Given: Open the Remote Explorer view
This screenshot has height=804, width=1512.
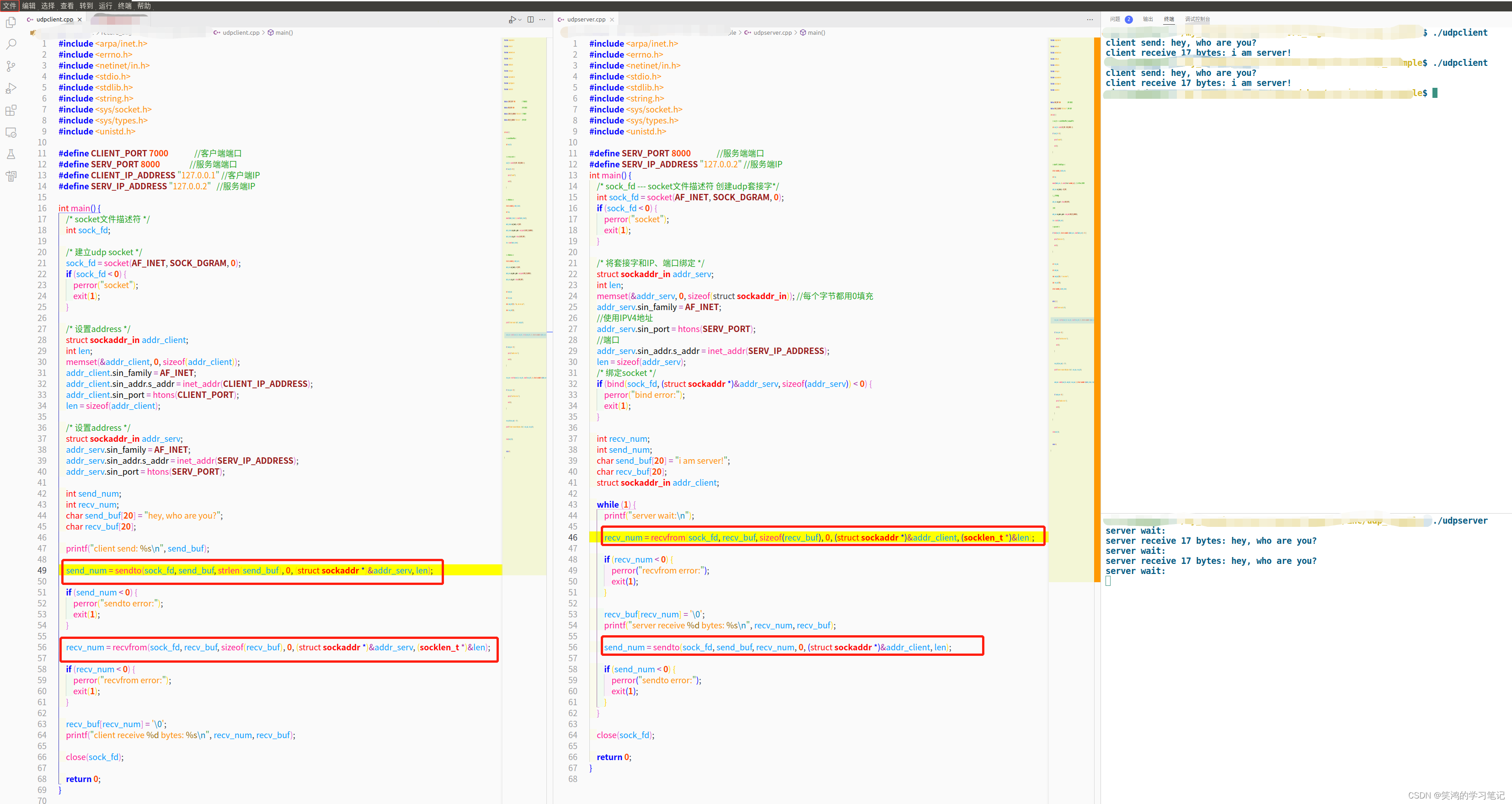Looking at the screenshot, I should [x=11, y=133].
